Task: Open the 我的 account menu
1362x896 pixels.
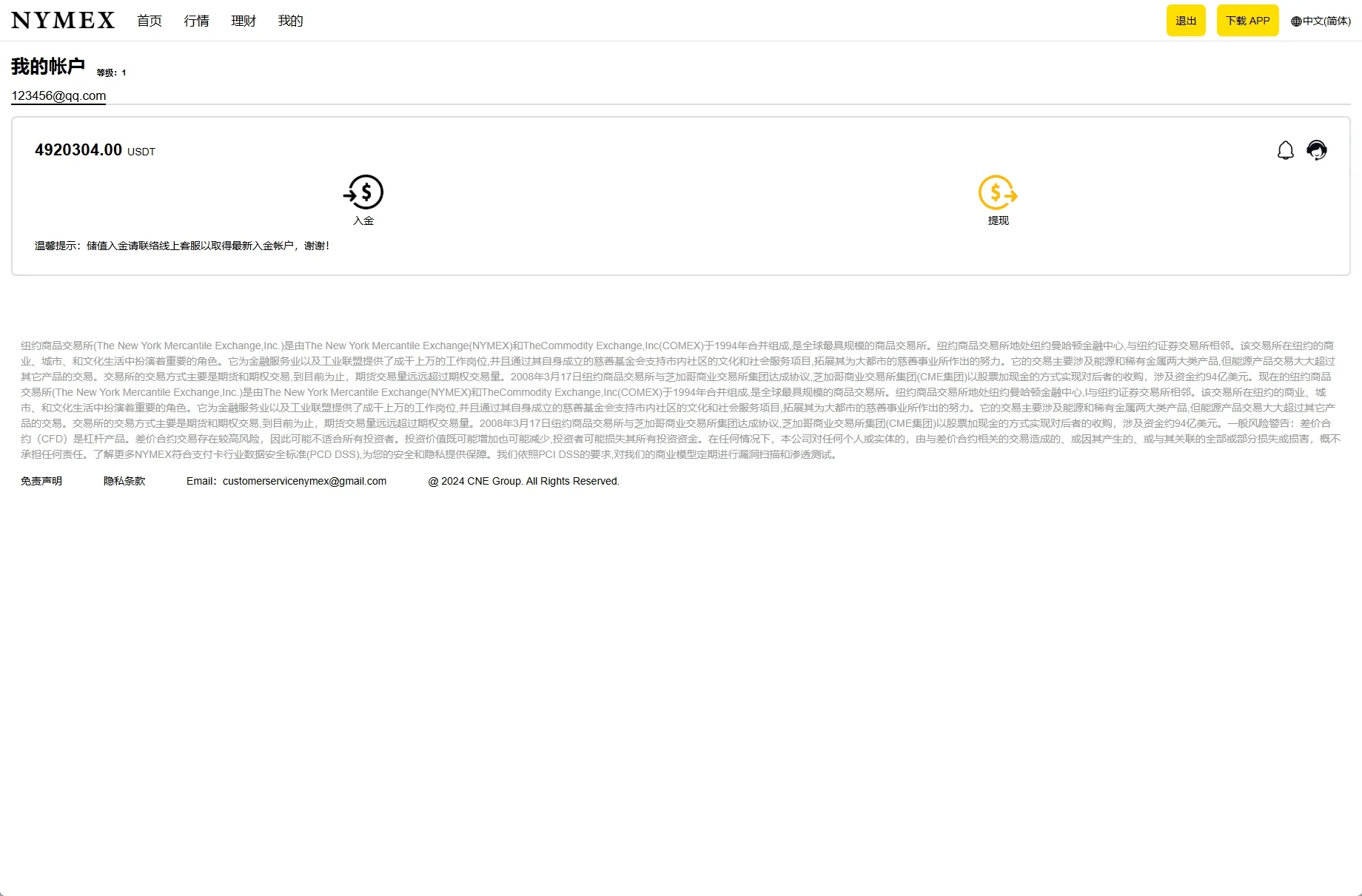Action: [x=289, y=21]
